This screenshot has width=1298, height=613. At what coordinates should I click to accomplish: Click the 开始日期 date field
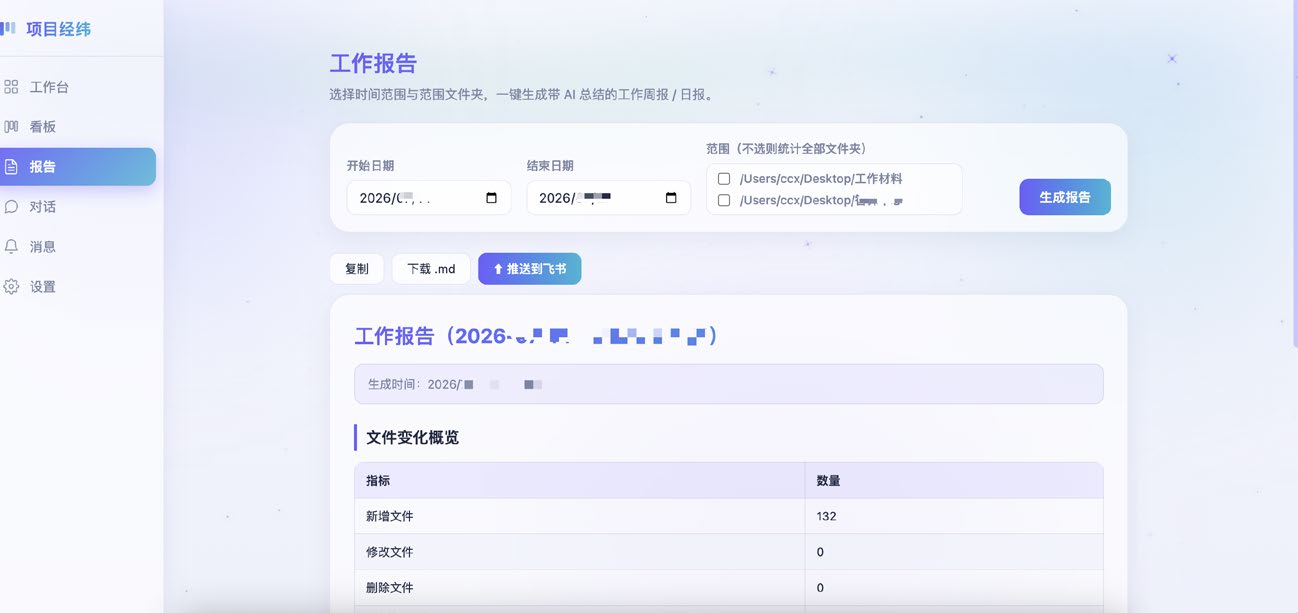pos(429,198)
